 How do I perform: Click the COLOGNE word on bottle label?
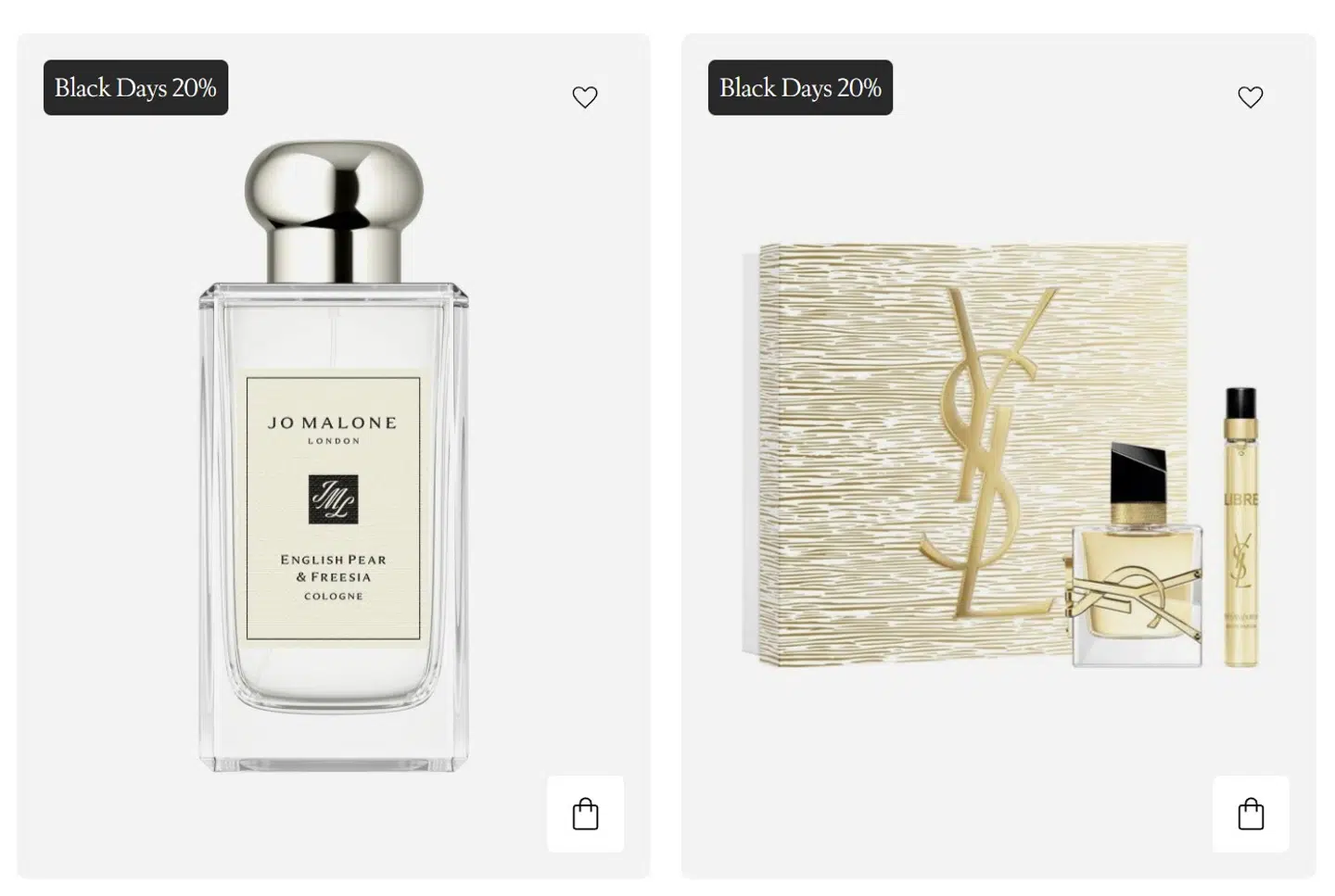(334, 596)
